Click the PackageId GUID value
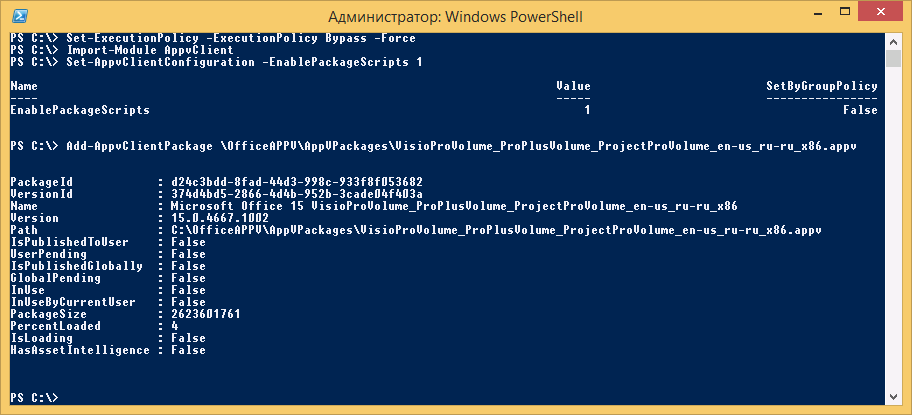The height and width of the screenshot is (415, 912). [297, 182]
